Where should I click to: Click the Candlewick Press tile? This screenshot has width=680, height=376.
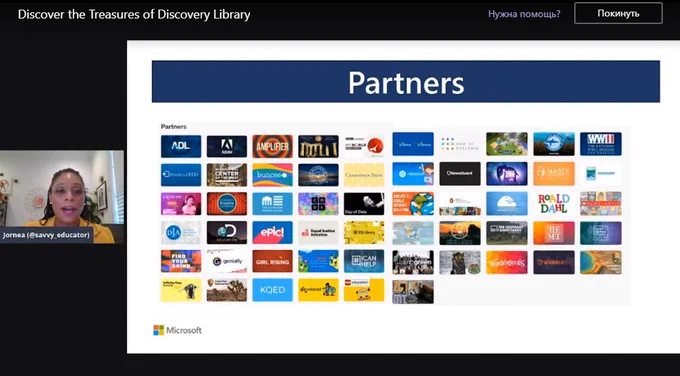click(364, 175)
